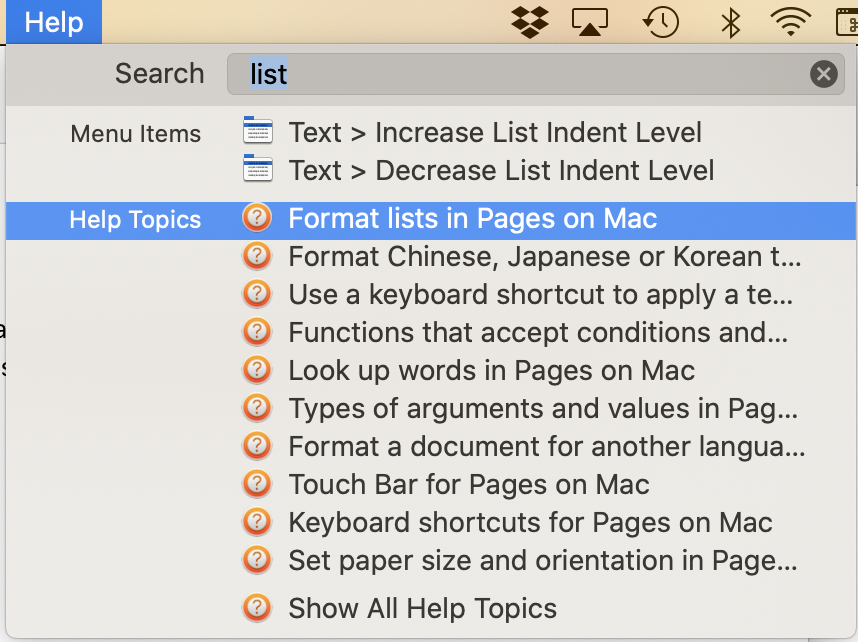Click help icon beside 'Touch Bar for Pages'
Viewport: 858px width, 642px height.
point(257,483)
